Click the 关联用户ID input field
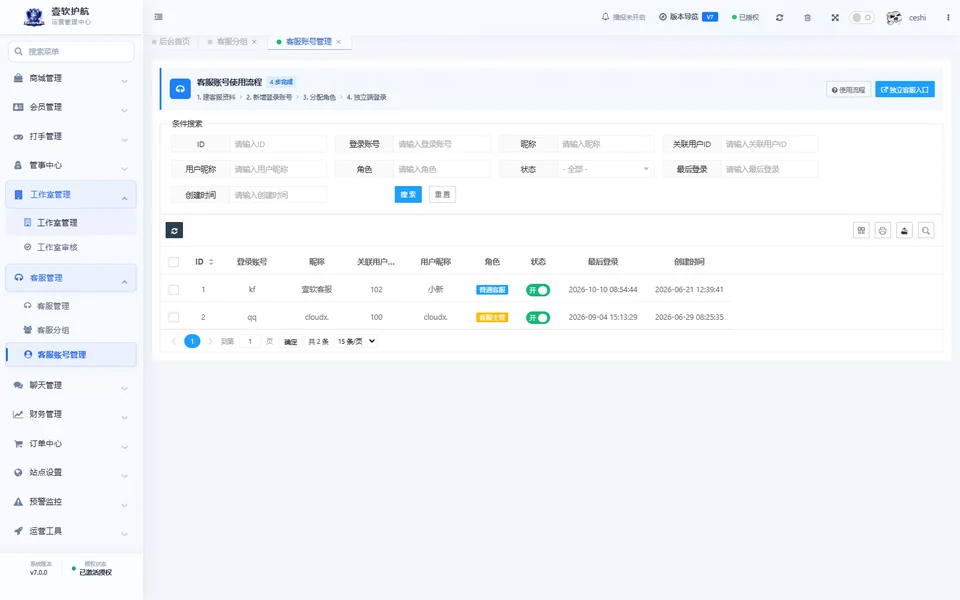 click(770, 144)
